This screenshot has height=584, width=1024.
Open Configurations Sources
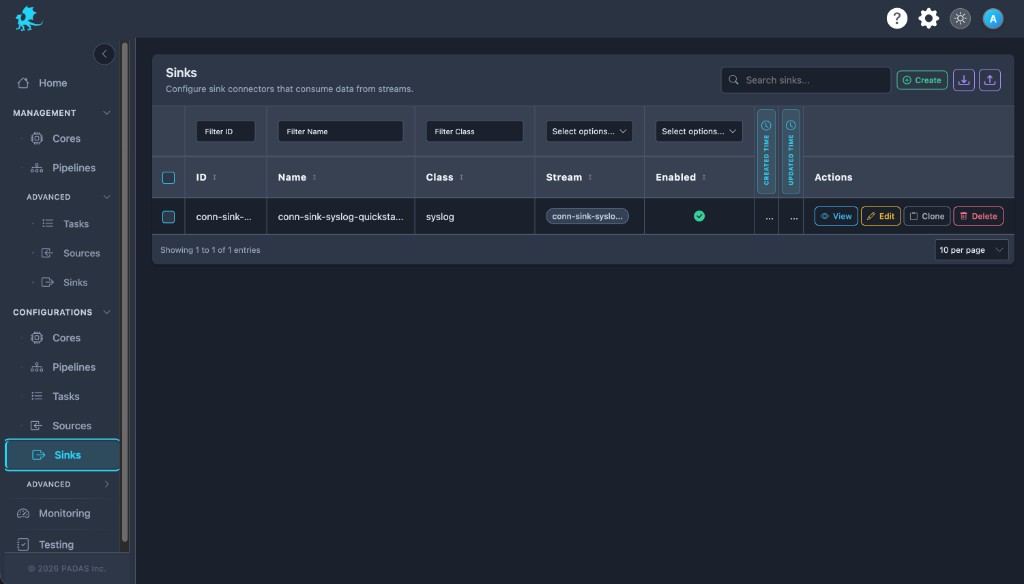[71, 426]
